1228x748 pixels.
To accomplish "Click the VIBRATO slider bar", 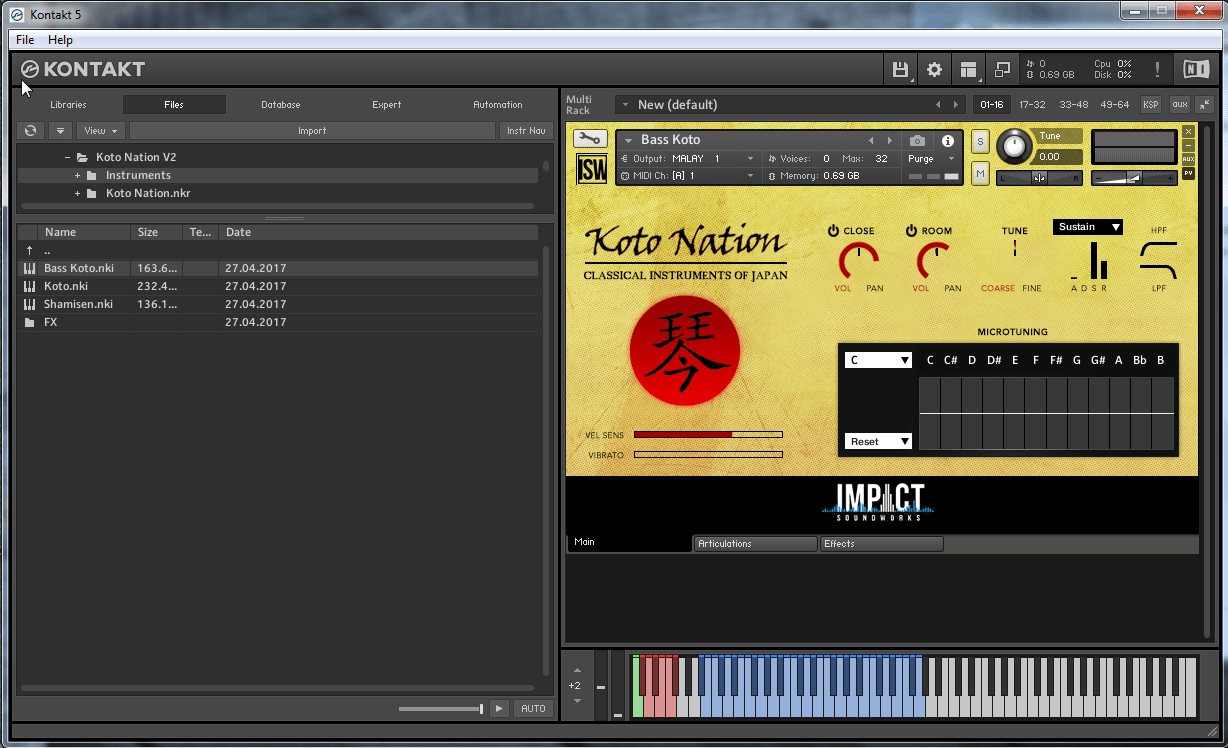I will (x=708, y=455).
